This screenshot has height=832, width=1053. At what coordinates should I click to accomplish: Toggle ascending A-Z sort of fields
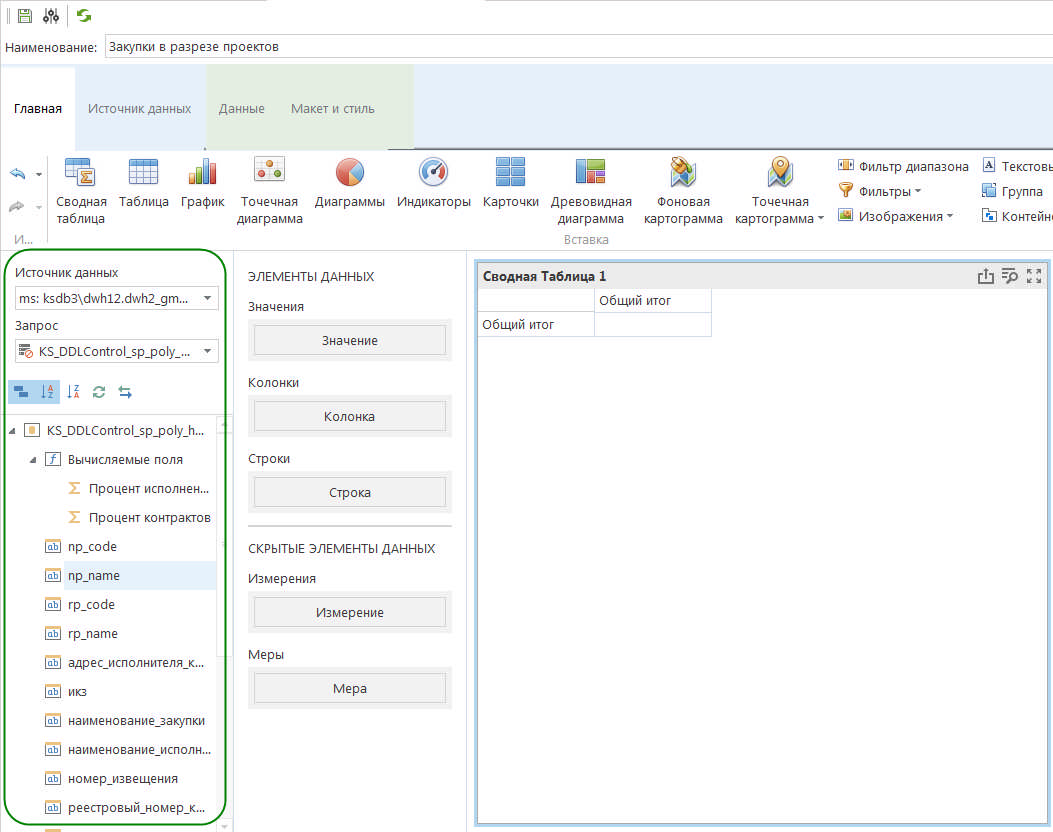tap(47, 392)
